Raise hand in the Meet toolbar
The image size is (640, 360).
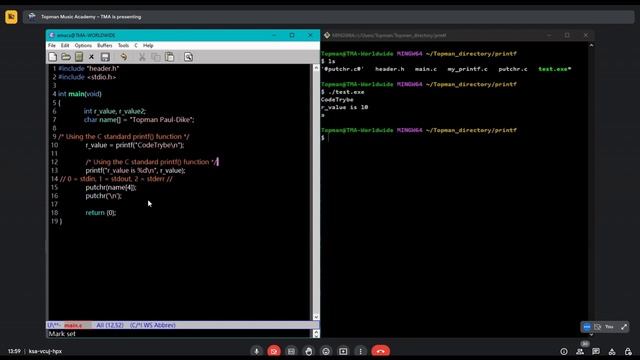(309, 351)
